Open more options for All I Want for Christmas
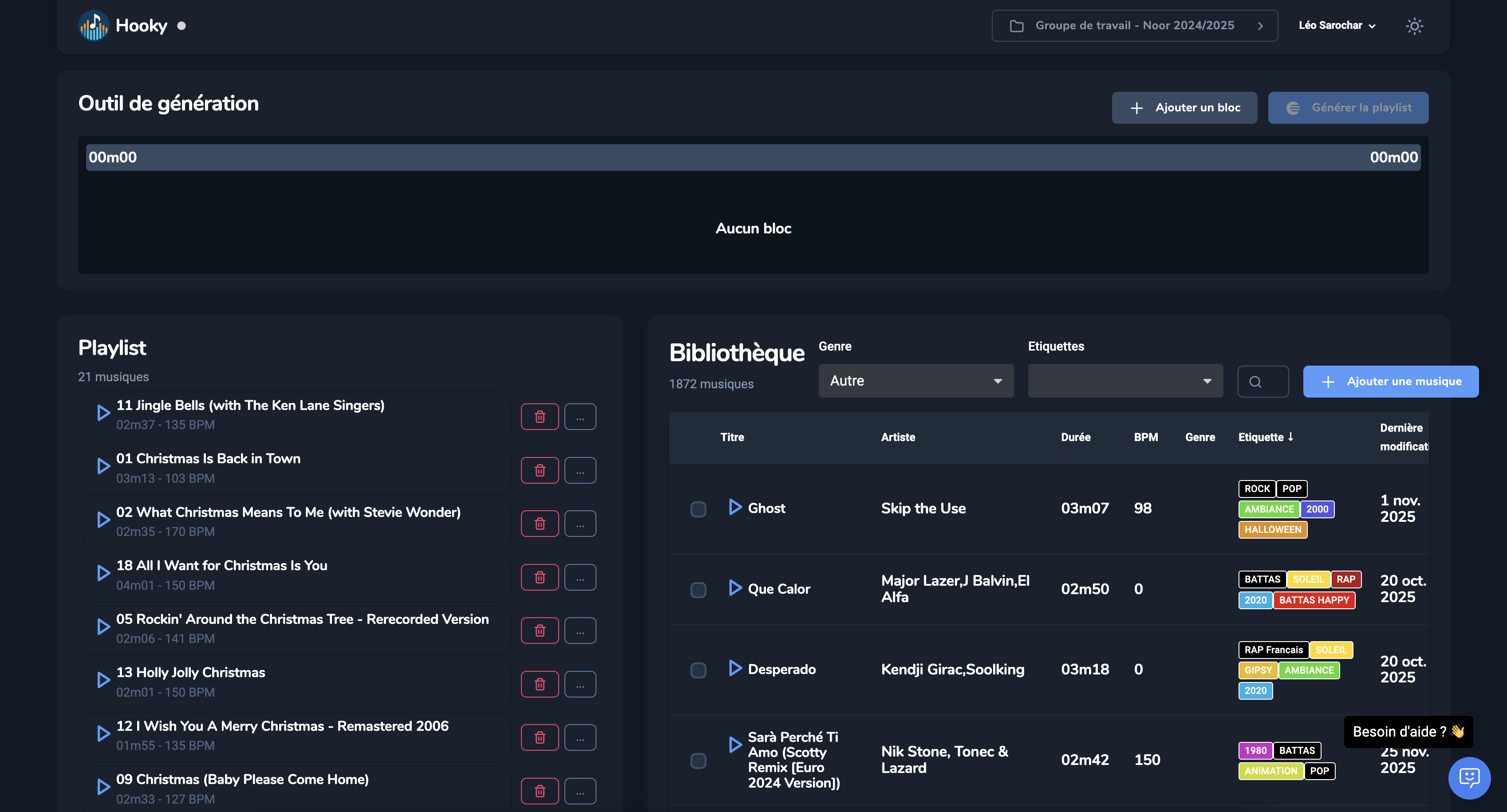The width and height of the screenshot is (1507, 812). (x=580, y=577)
